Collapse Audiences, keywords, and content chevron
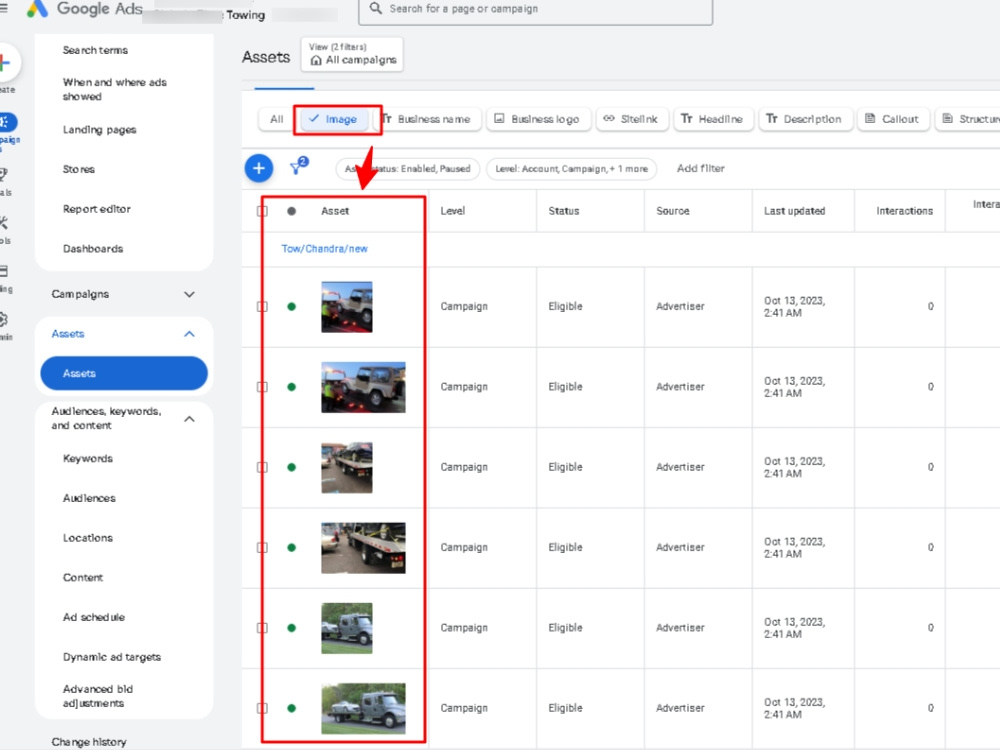Viewport: 1000px width, 750px height. pyautogui.click(x=189, y=419)
